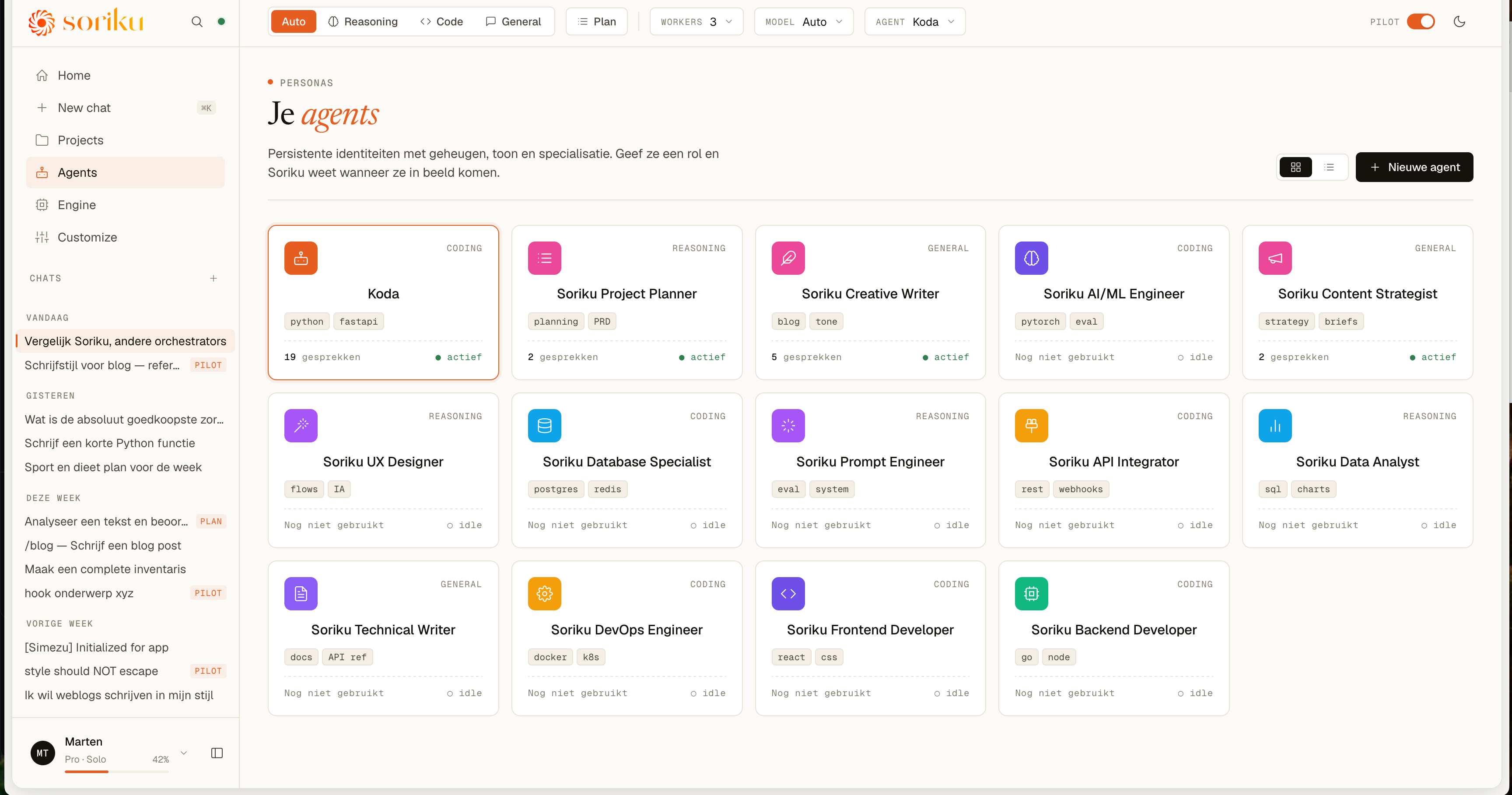Image resolution: width=1512 pixels, height=795 pixels.
Task: Switch to grid view of agents
Action: tap(1296, 167)
